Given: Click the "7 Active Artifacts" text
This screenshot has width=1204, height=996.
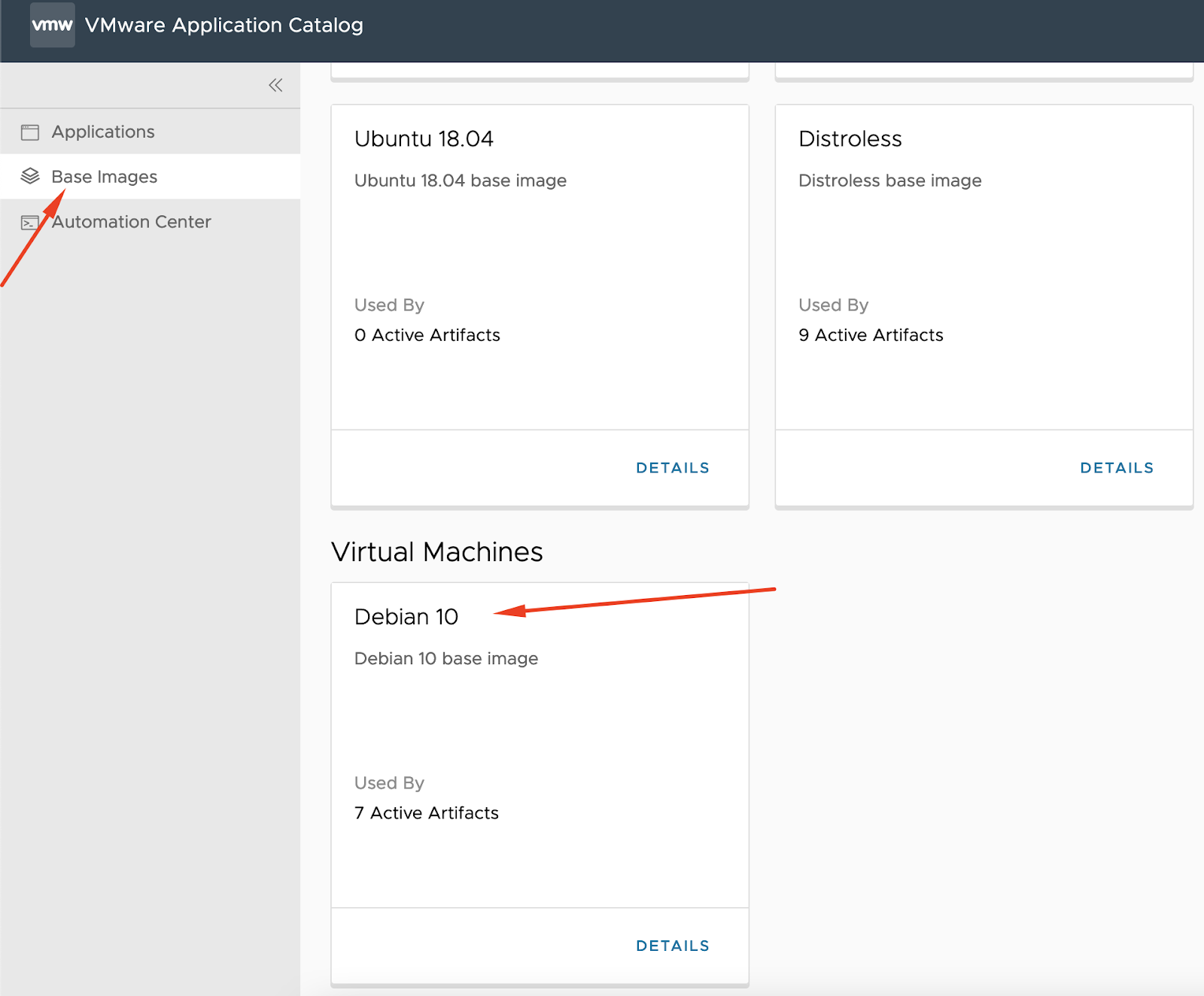Looking at the screenshot, I should coord(427,812).
